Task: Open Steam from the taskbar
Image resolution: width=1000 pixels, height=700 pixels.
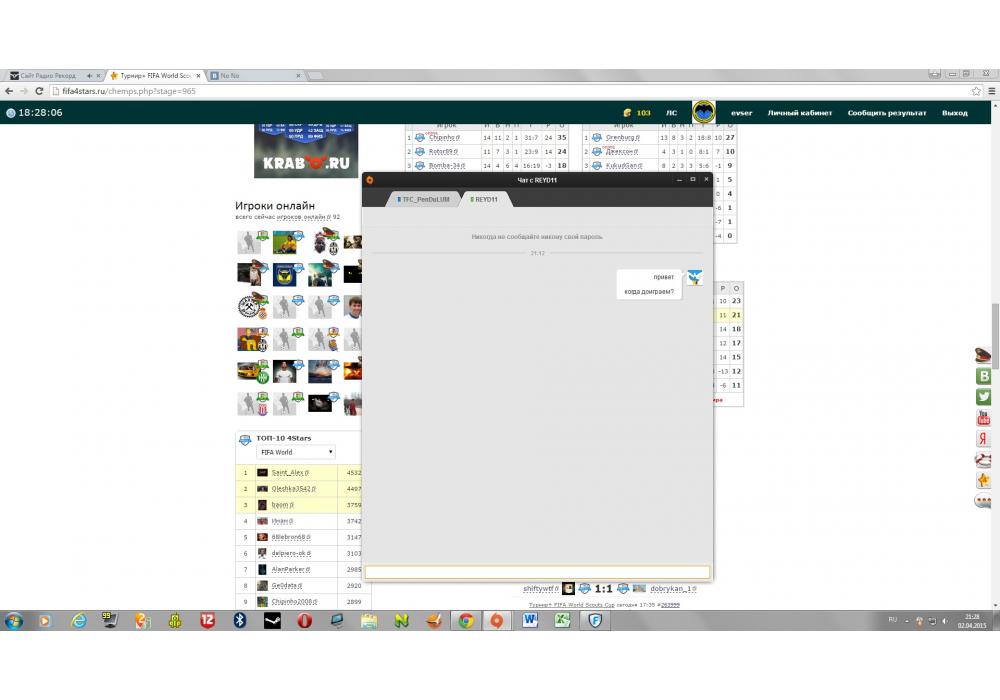Action: [272, 620]
